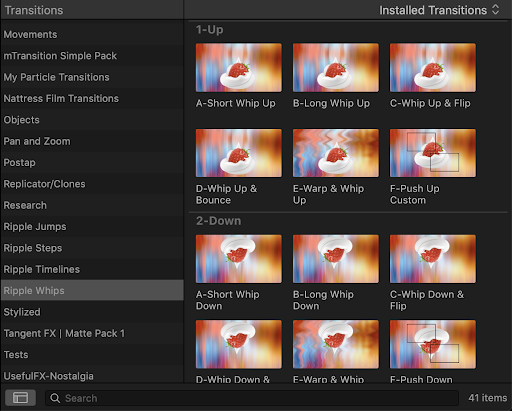Image resolution: width=512 pixels, height=411 pixels.
Task: Click the Transitions panel title
Action: 34,10
